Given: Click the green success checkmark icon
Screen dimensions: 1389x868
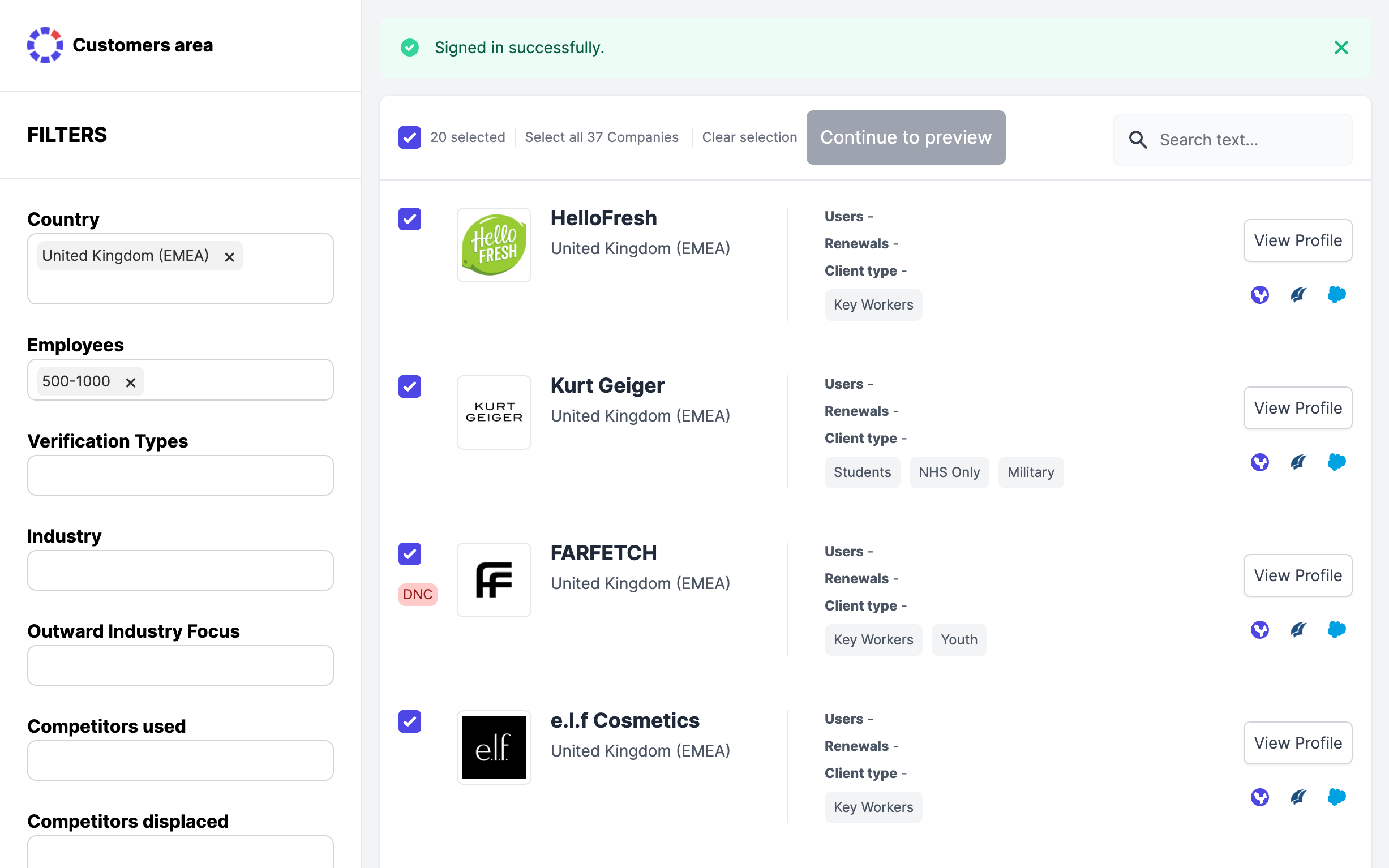Looking at the screenshot, I should click(409, 48).
